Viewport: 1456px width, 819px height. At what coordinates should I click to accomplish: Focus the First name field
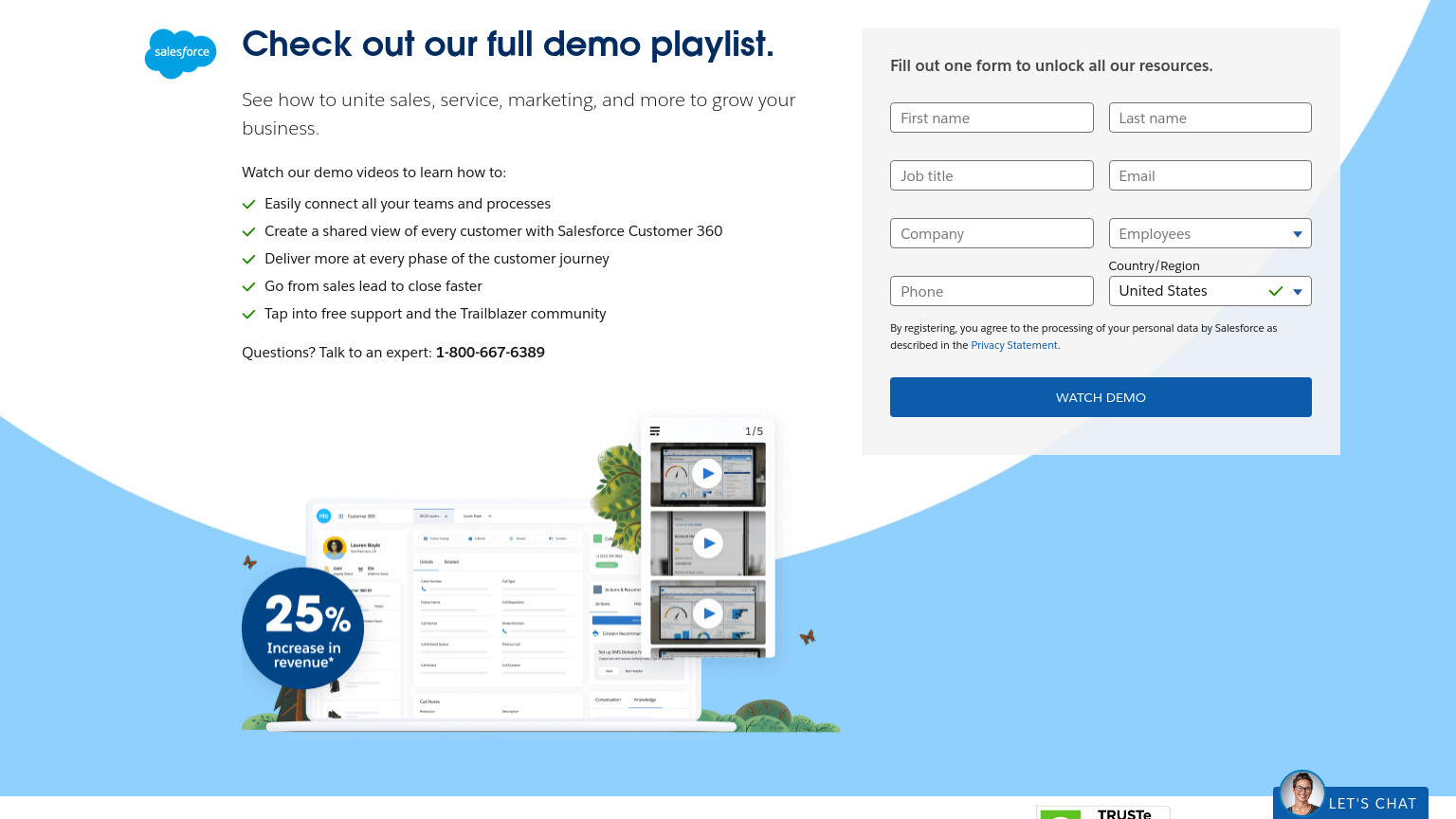point(992,118)
